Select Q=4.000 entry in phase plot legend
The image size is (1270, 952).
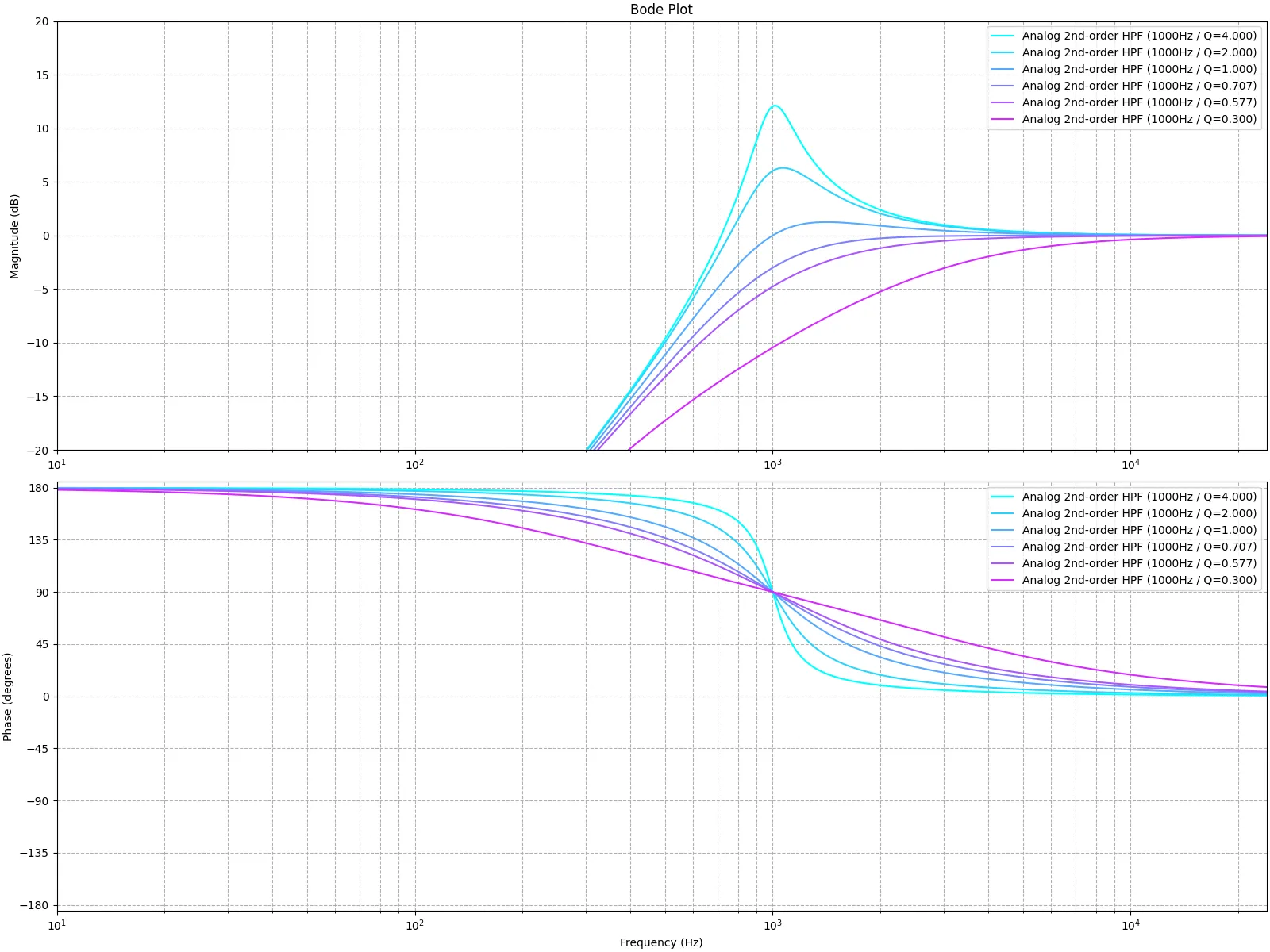1138,497
